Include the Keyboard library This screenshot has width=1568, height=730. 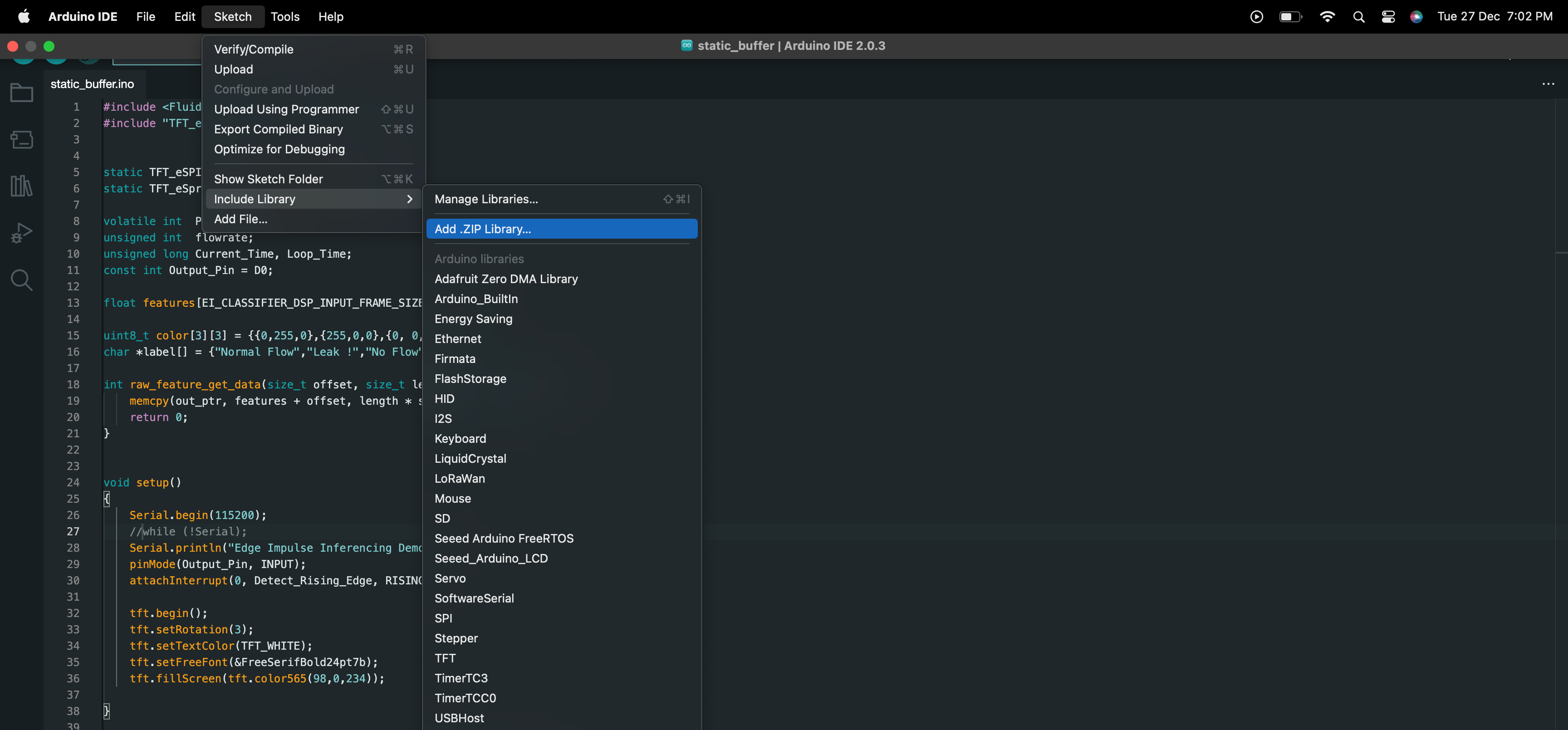point(562,439)
